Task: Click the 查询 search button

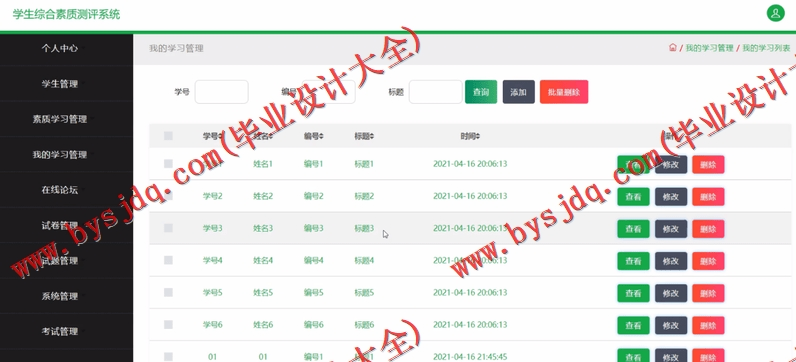Action: point(481,92)
